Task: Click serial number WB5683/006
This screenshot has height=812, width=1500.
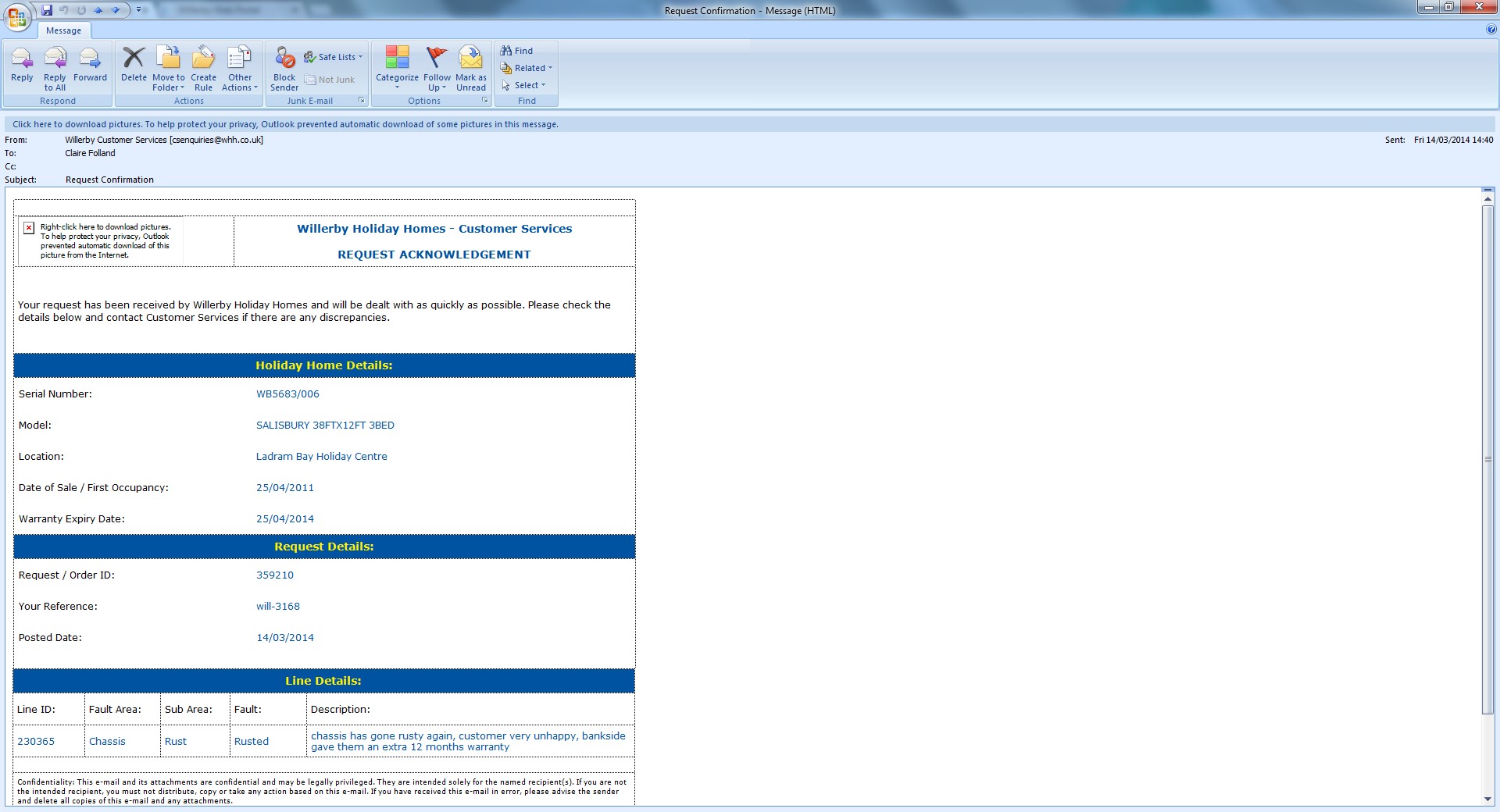Action: pos(287,394)
